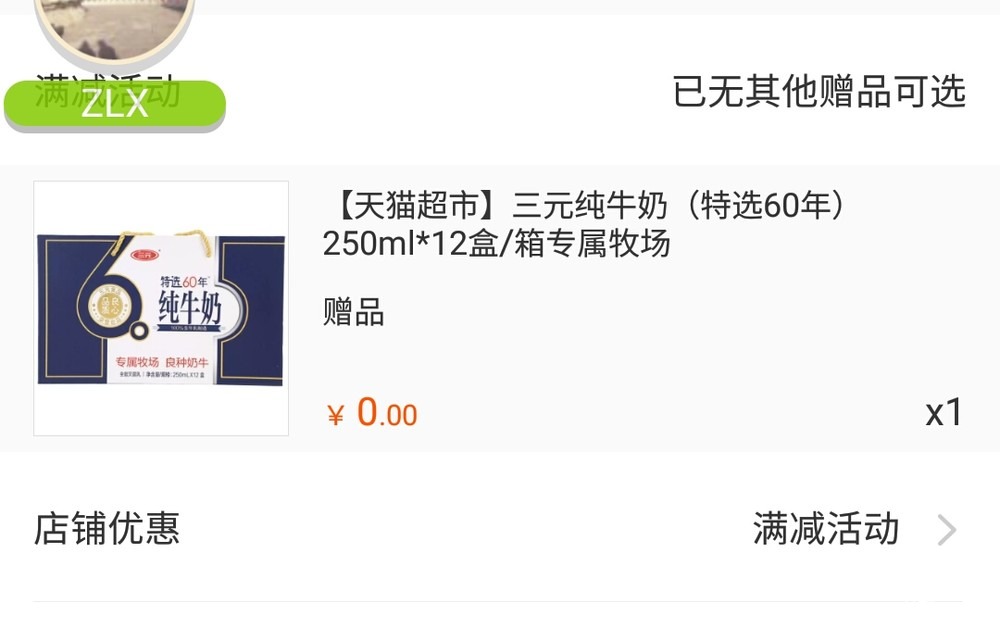
Task: Tap the circular profile avatar photo
Action: pyautogui.click(x=114, y=29)
